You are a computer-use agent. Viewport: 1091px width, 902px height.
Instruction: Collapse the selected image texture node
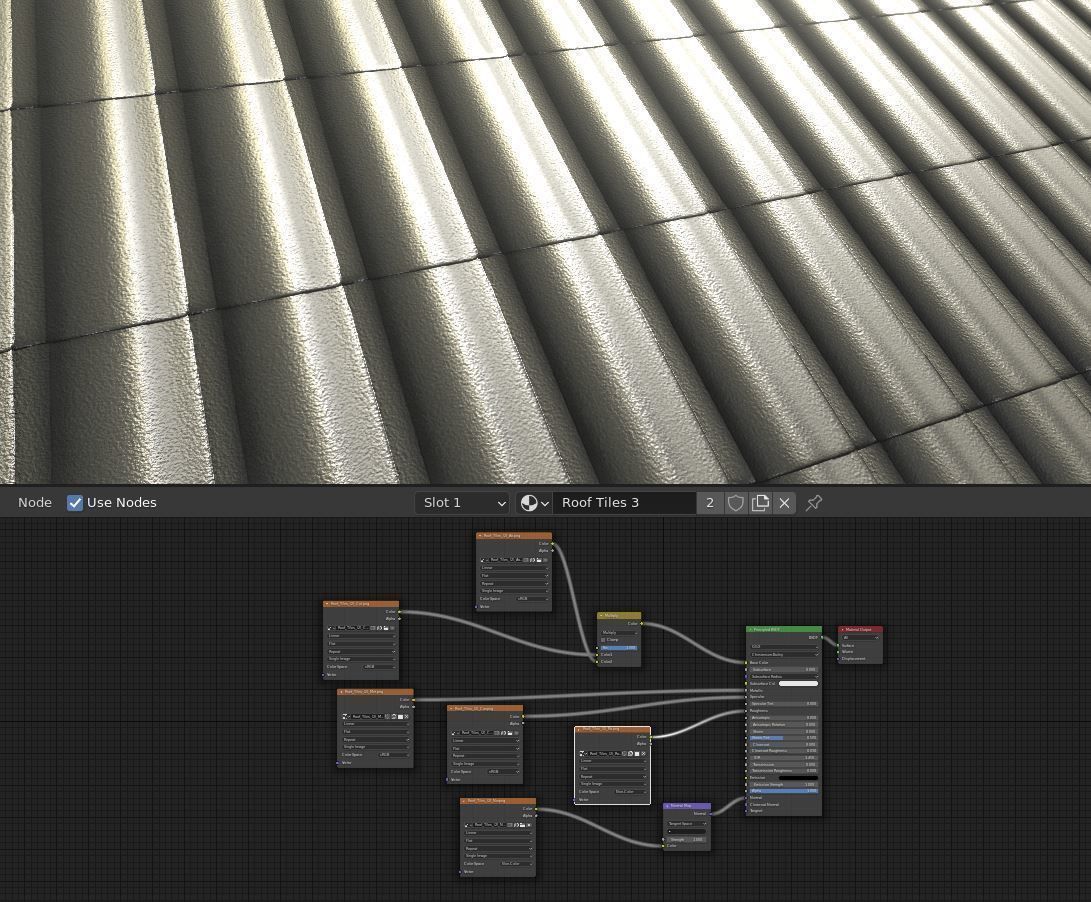tap(579, 729)
